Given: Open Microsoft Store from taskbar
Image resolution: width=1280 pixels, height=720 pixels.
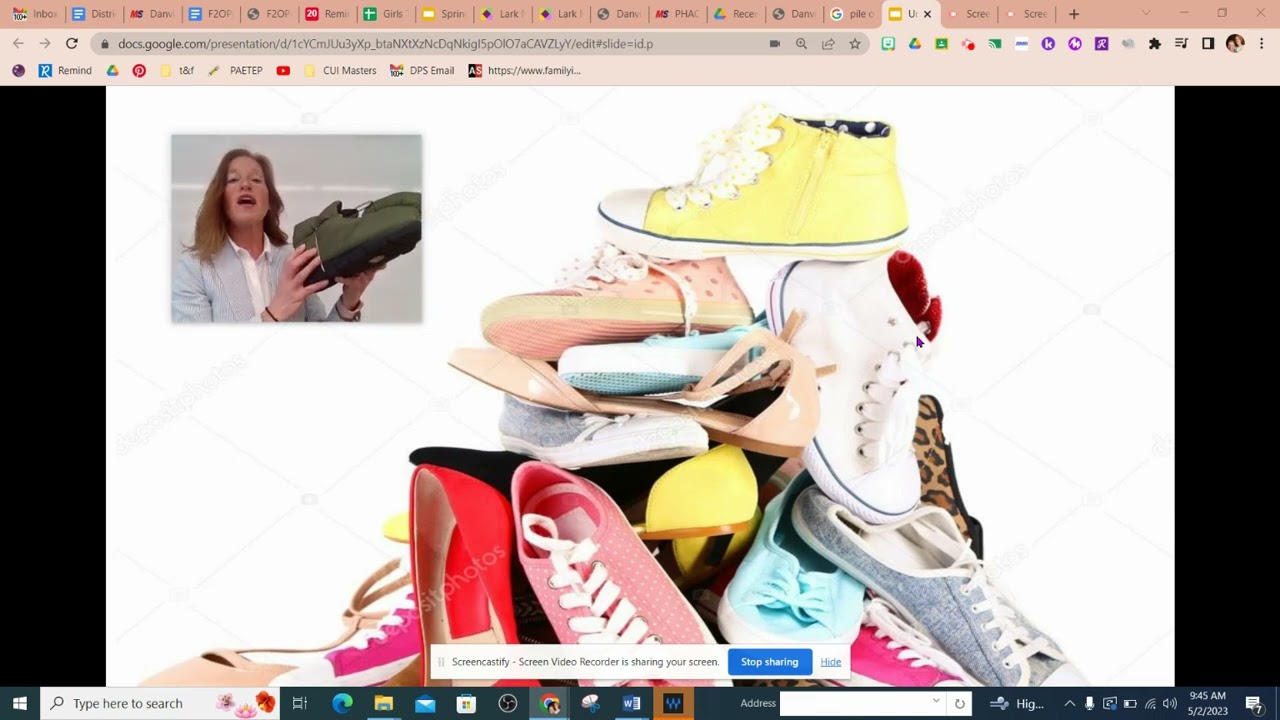Looking at the screenshot, I should point(466,703).
